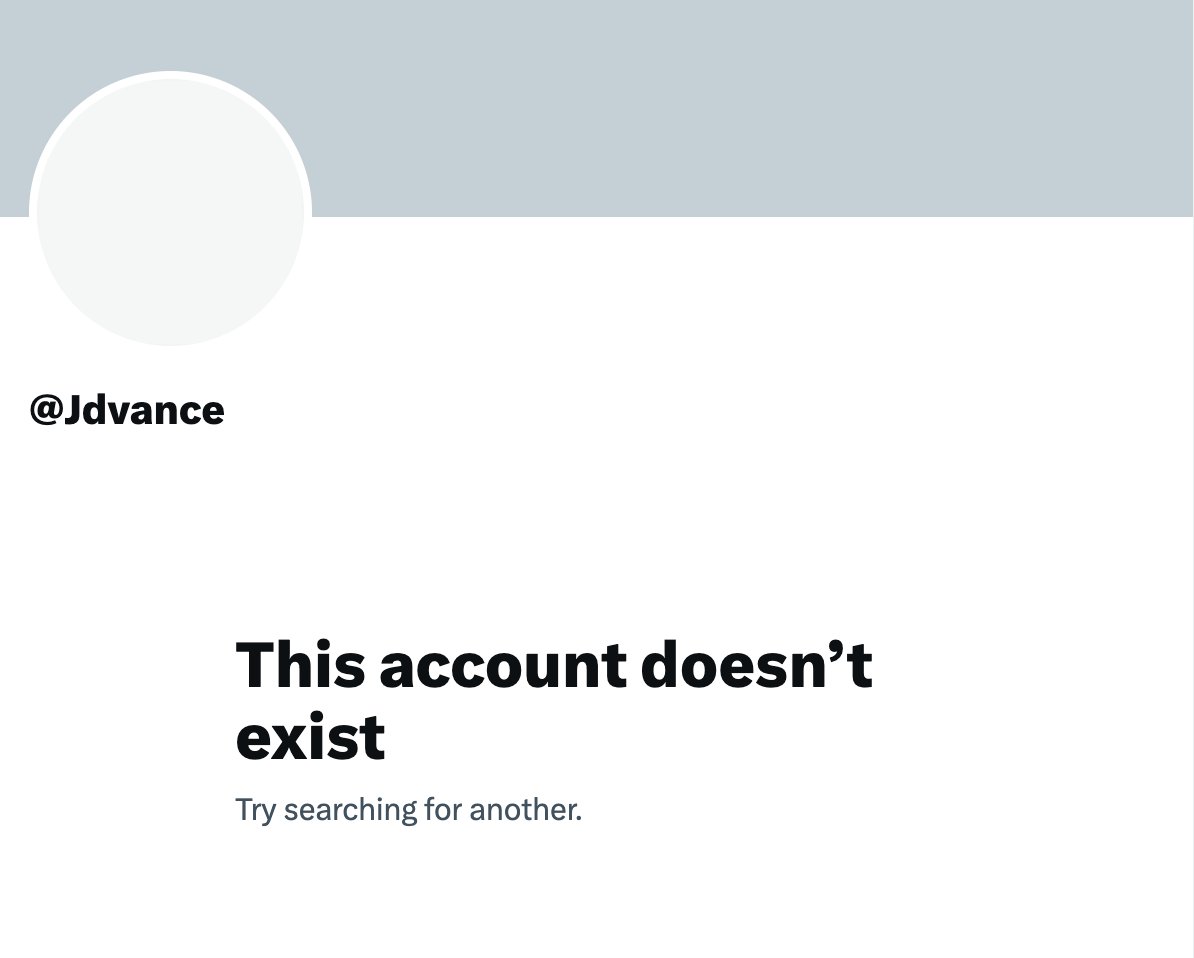Click the word "Try" in the subtext
The image size is (1194, 958).
pyautogui.click(x=255, y=811)
